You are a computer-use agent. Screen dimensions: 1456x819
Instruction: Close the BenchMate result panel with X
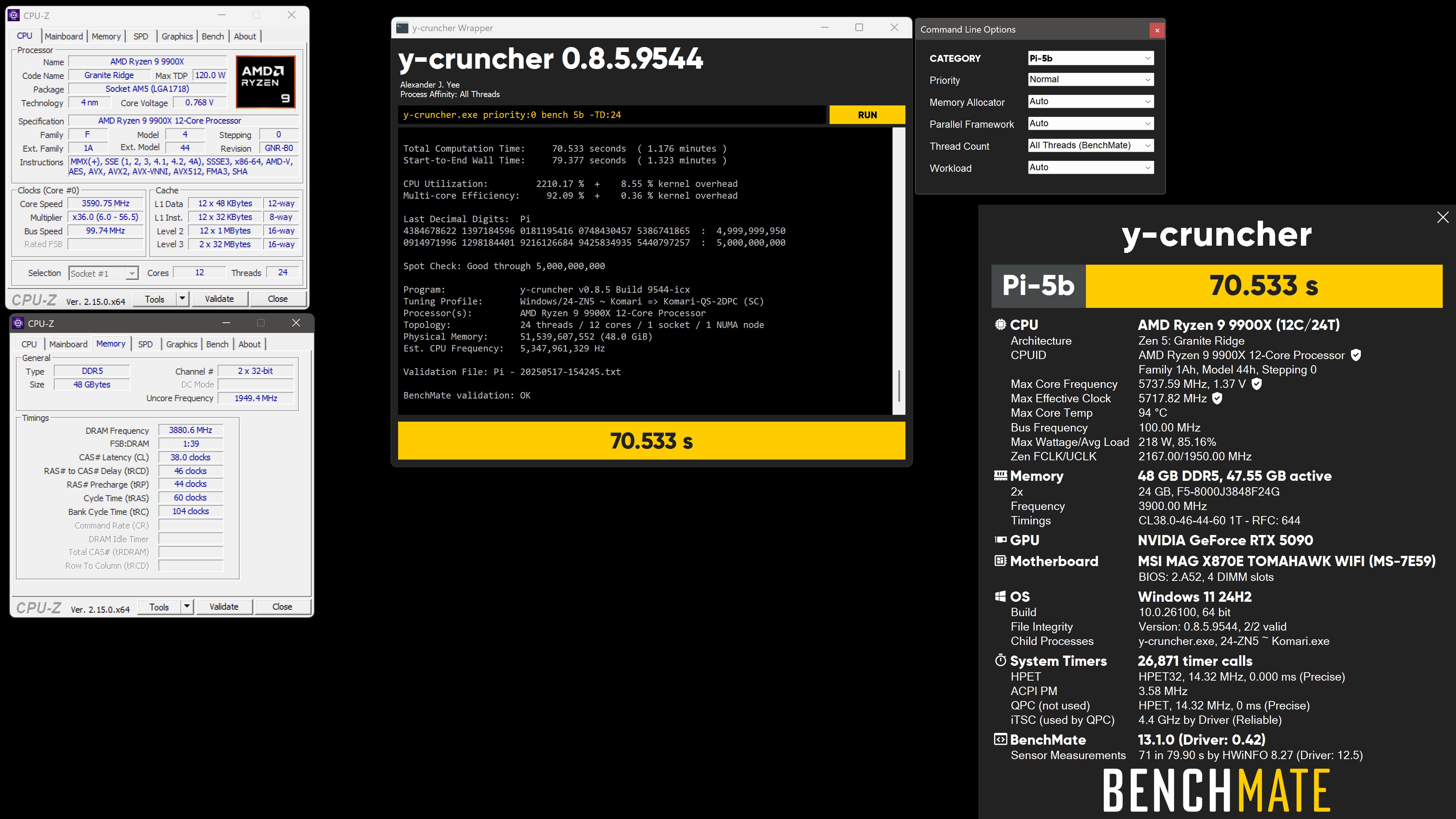pos(1442,218)
